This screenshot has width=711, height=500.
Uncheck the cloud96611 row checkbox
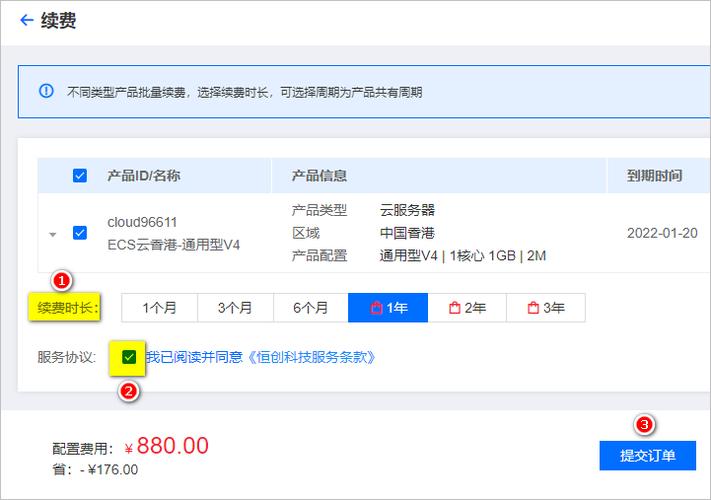pyautogui.click(x=80, y=233)
